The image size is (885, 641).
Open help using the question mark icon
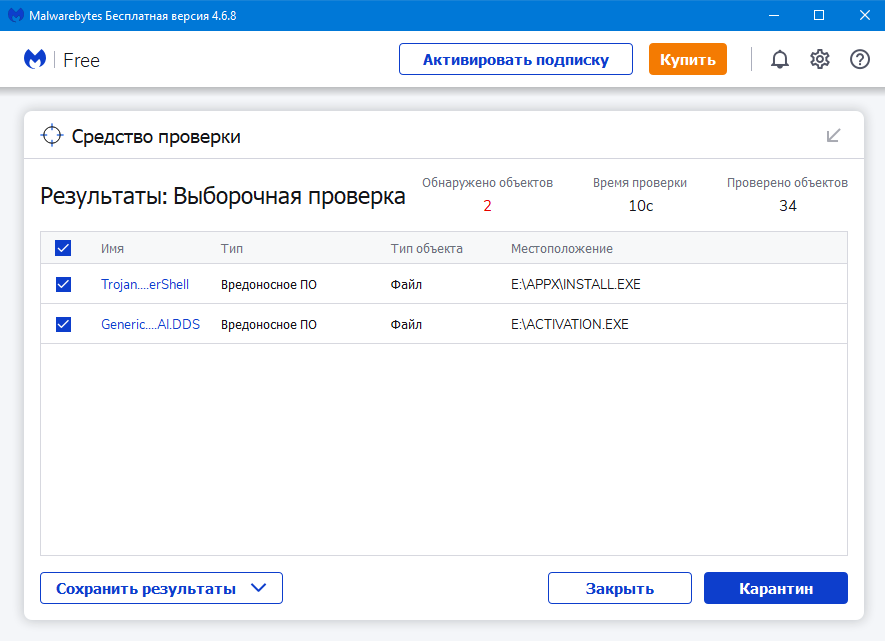pyautogui.click(x=859, y=59)
